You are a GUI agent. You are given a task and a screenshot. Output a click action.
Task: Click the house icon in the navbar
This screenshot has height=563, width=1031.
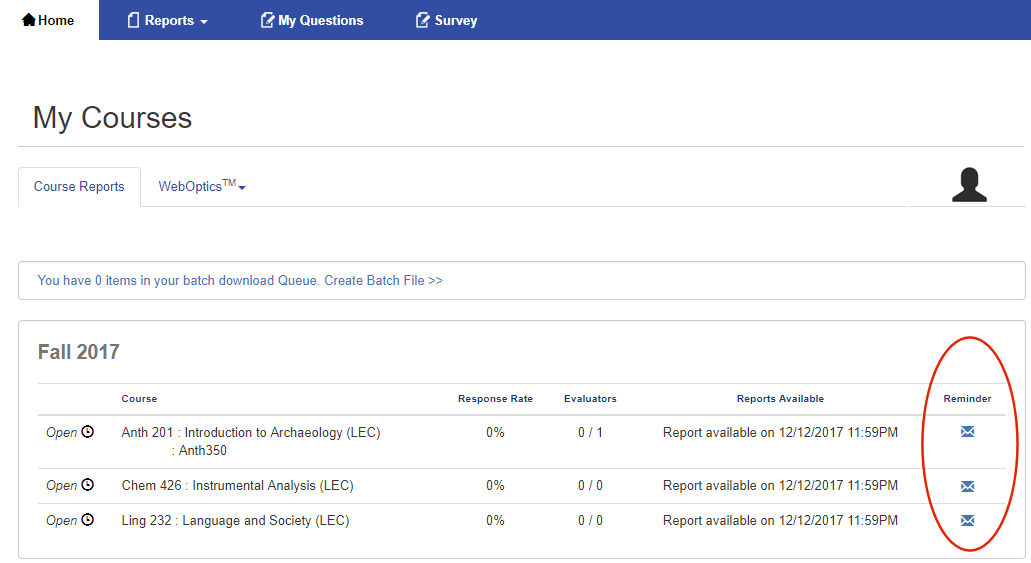pyautogui.click(x=28, y=20)
